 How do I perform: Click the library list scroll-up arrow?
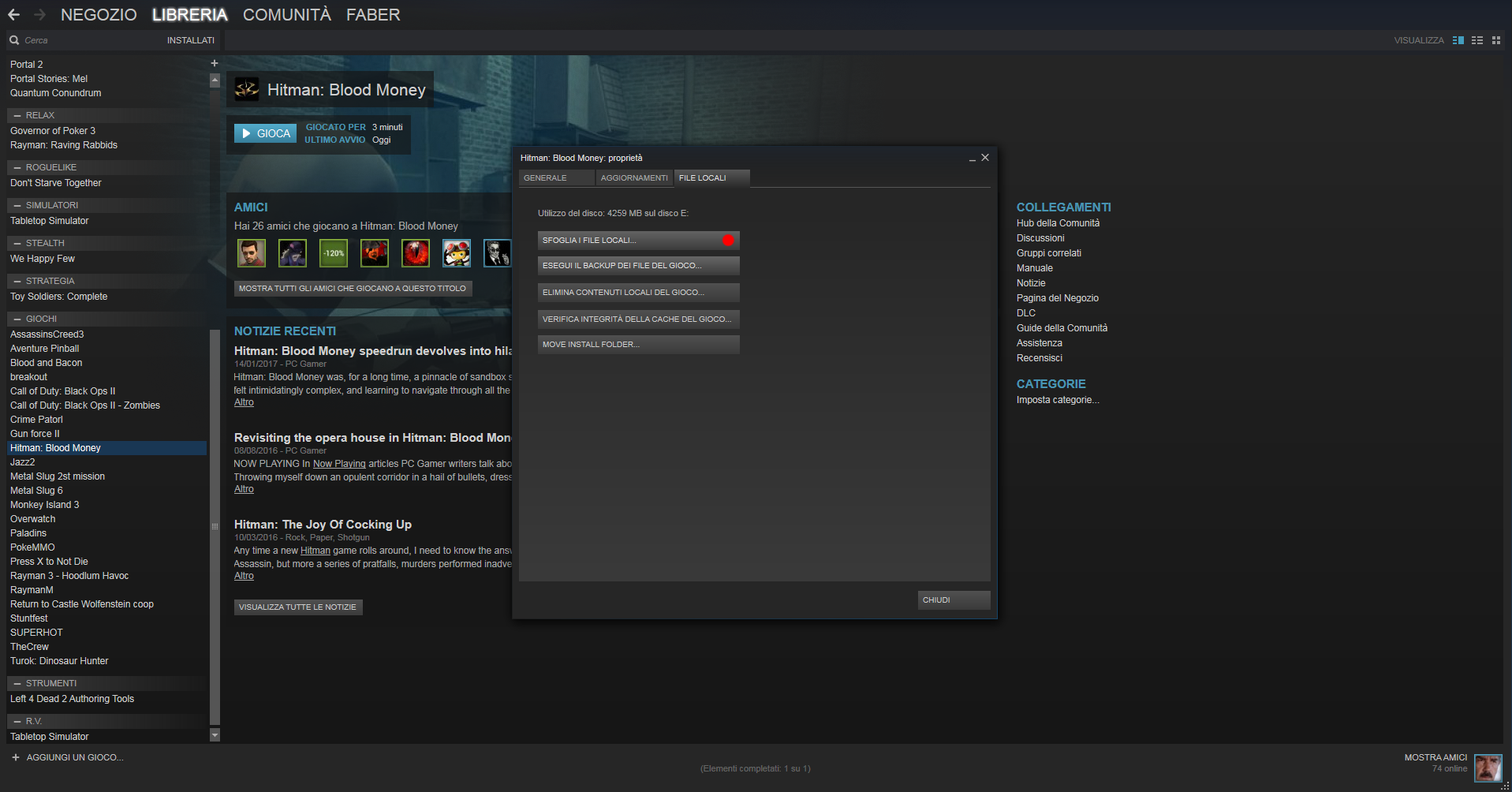215,80
